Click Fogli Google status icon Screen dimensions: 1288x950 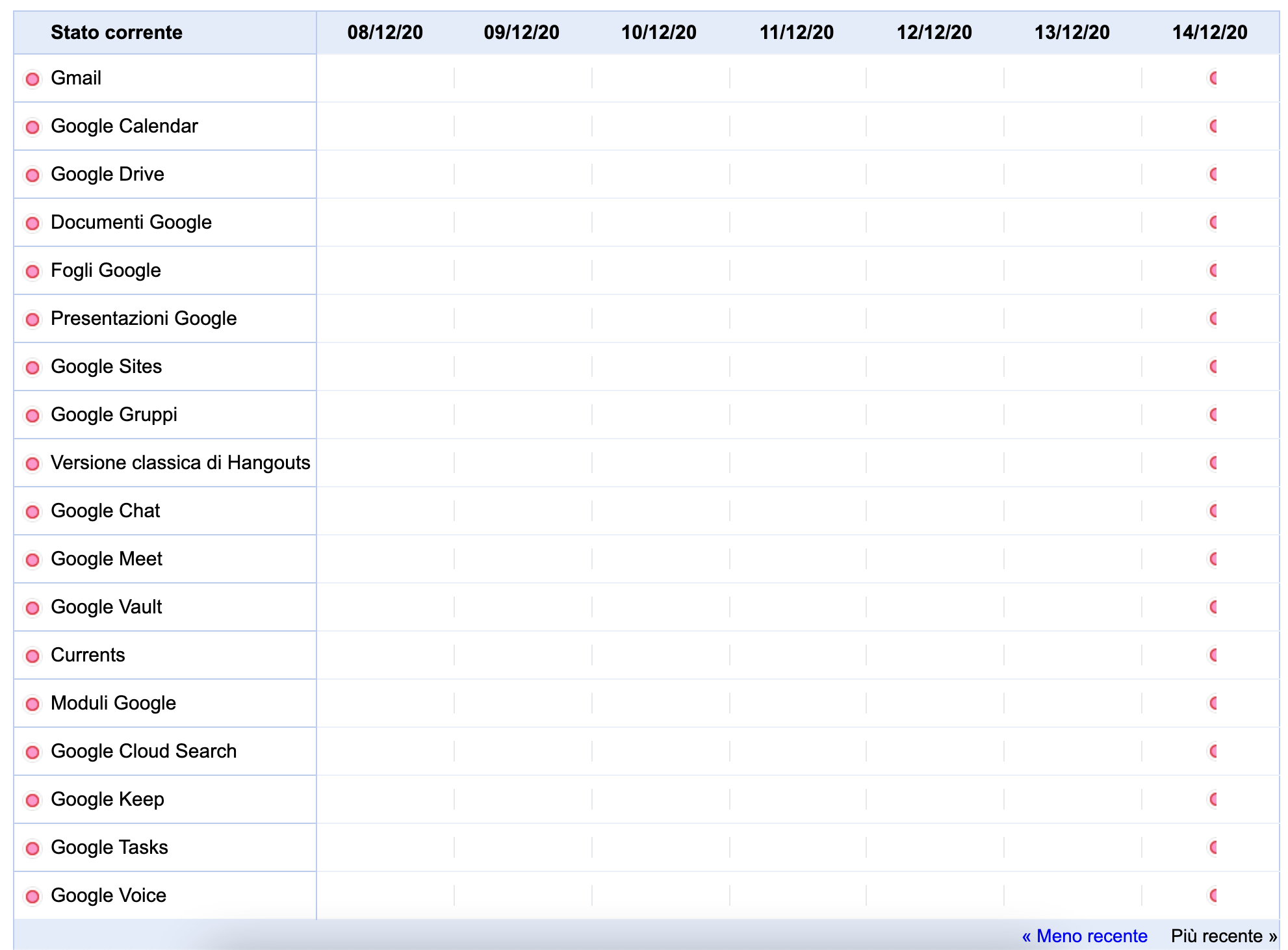[32, 272]
